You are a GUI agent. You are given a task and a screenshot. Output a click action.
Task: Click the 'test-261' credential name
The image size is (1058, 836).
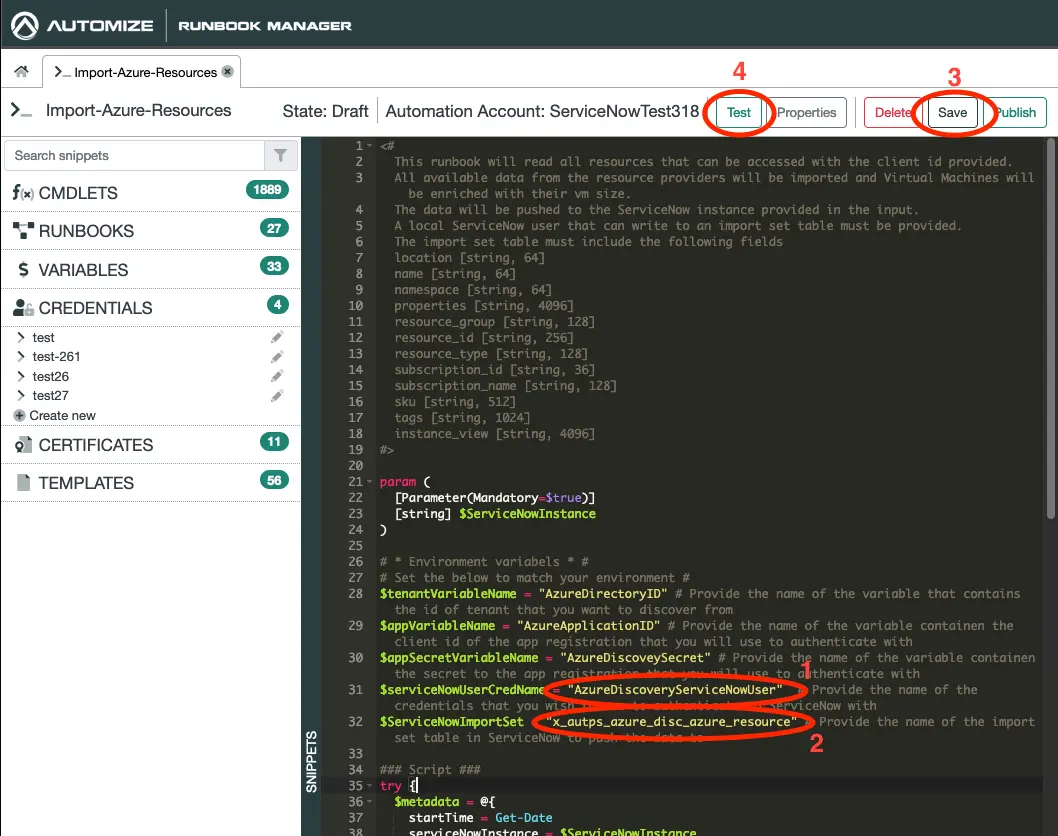[56, 356]
